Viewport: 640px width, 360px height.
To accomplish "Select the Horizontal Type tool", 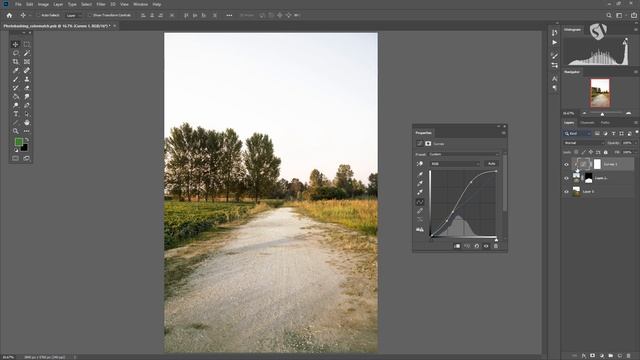I will coord(16,114).
